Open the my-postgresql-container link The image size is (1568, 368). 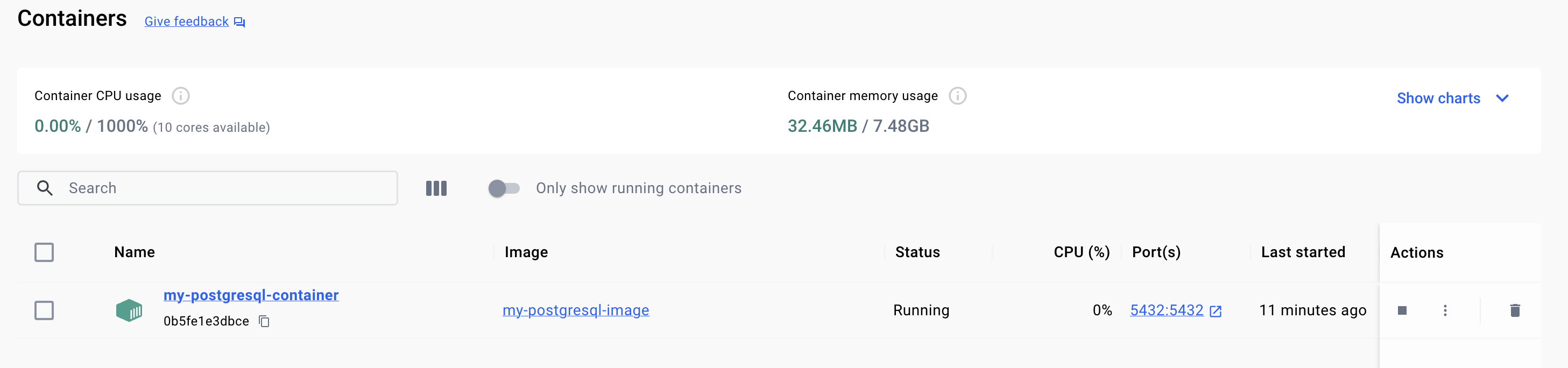click(251, 295)
